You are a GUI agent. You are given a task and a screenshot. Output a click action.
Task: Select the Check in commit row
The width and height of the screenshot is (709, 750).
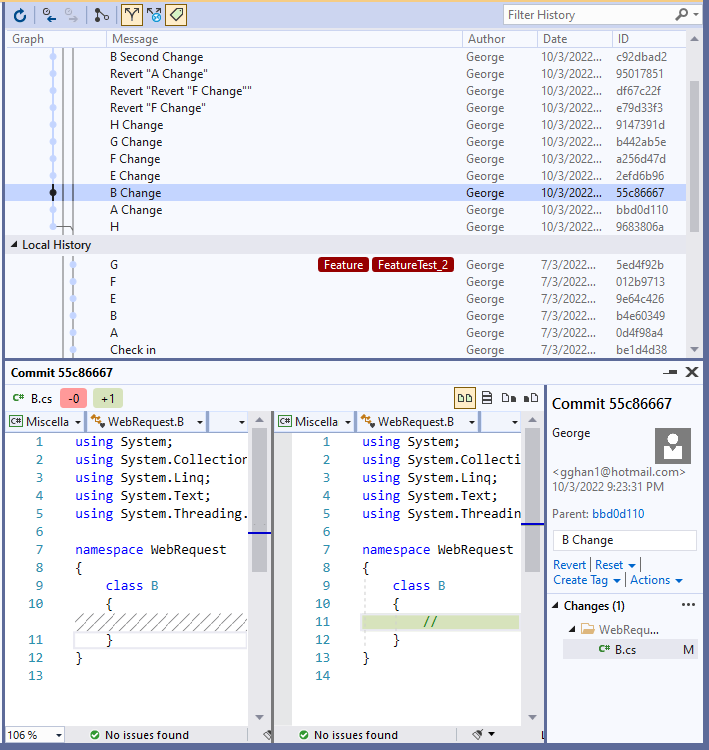click(345, 350)
